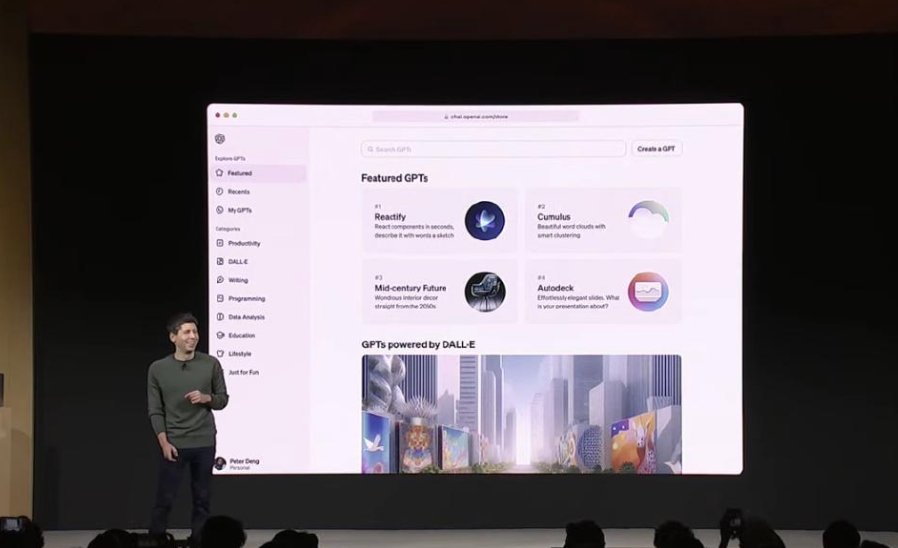The image size is (898, 548).
Task: Click the Autodeck slides icon
Action: [648, 292]
